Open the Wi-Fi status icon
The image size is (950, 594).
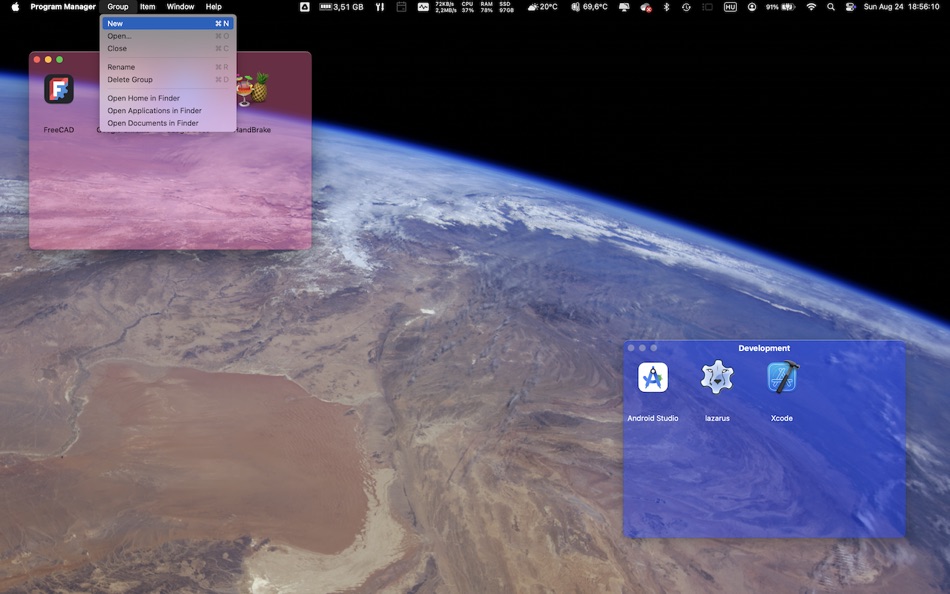tap(811, 7)
